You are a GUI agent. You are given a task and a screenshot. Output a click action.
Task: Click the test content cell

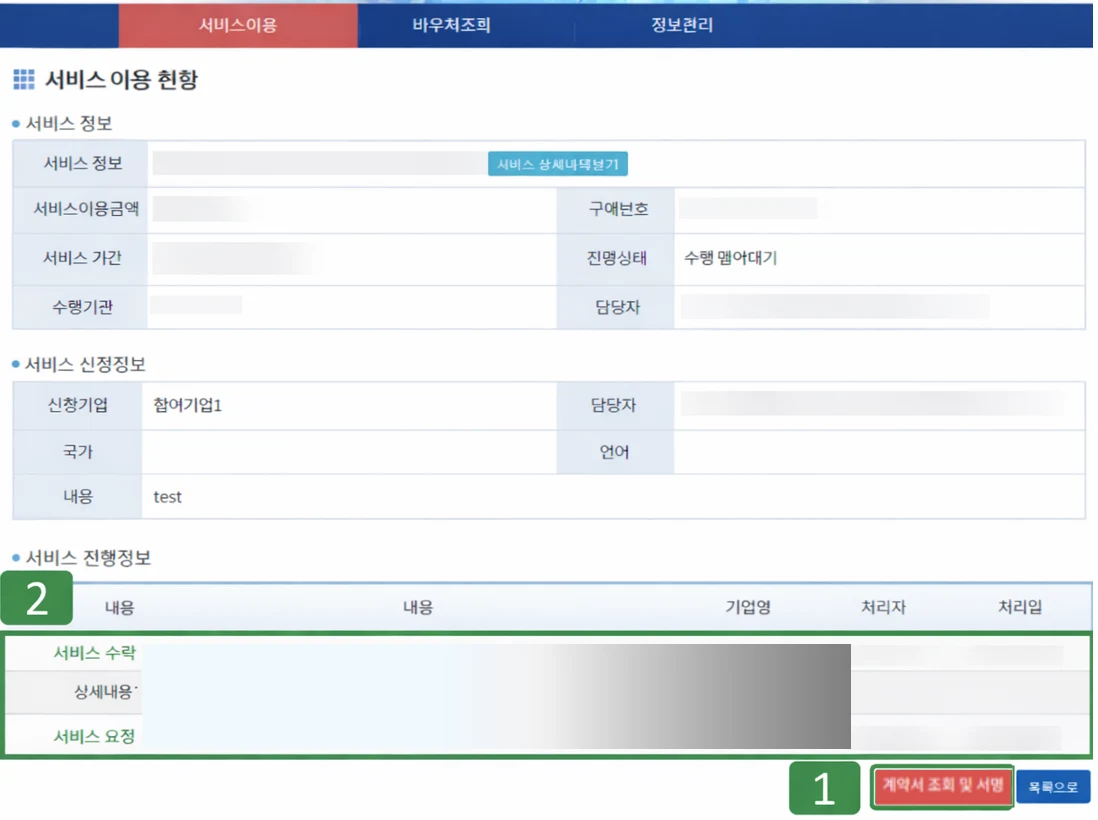(x=167, y=497)
